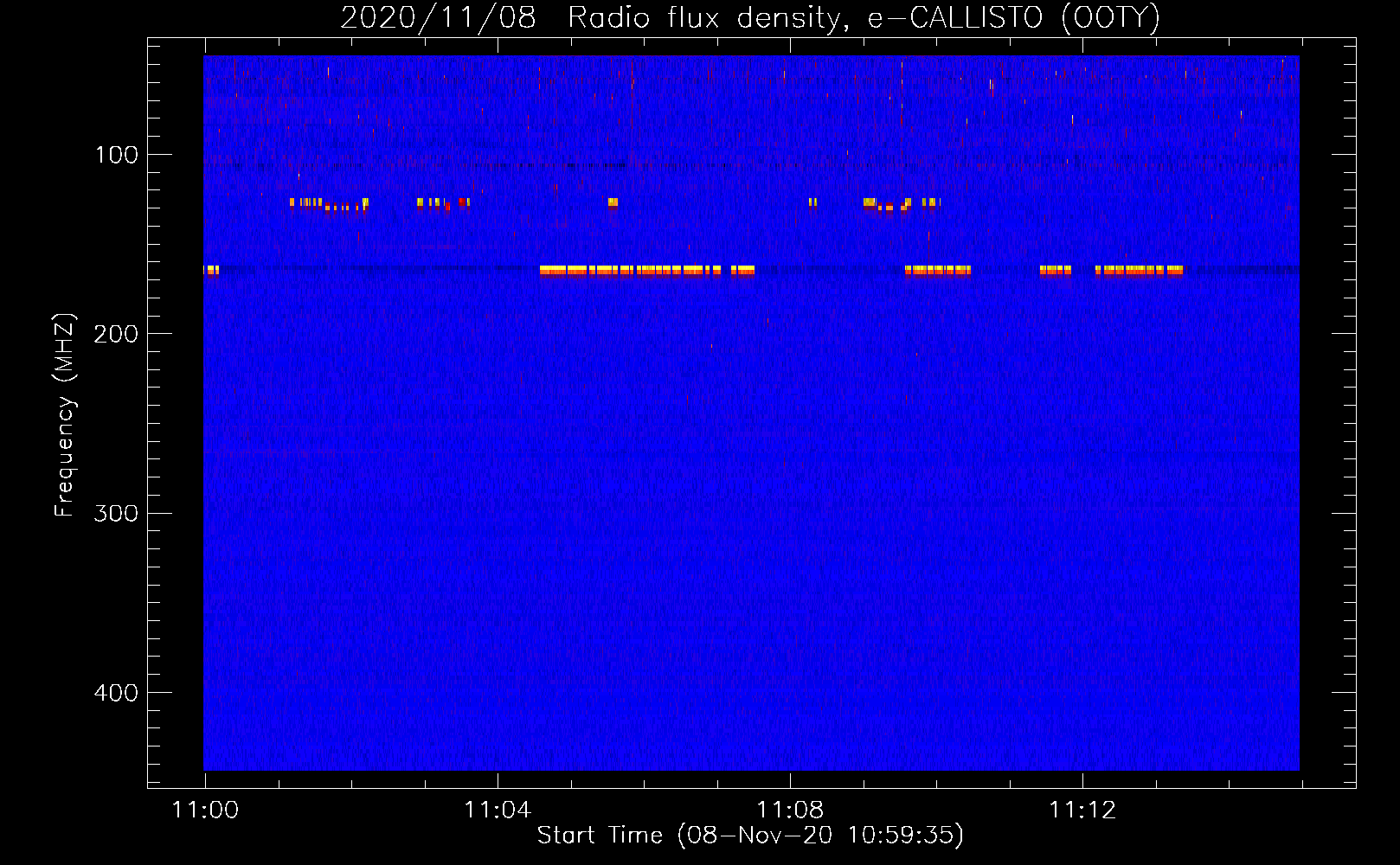The width and height of the screenshot is (1400, 865).
Task: Click the plot title mentioning e-CALLISTO (OOTY)
Action: 749,17
